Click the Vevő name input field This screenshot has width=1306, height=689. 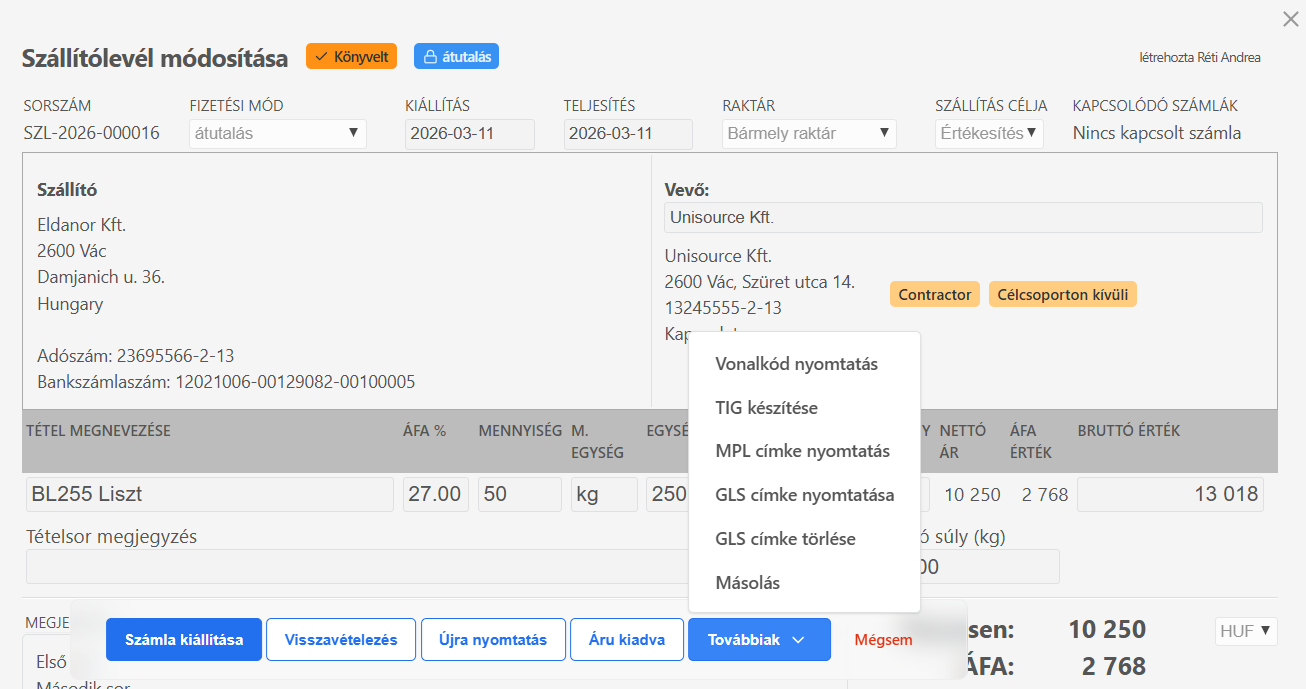[962, 218]
